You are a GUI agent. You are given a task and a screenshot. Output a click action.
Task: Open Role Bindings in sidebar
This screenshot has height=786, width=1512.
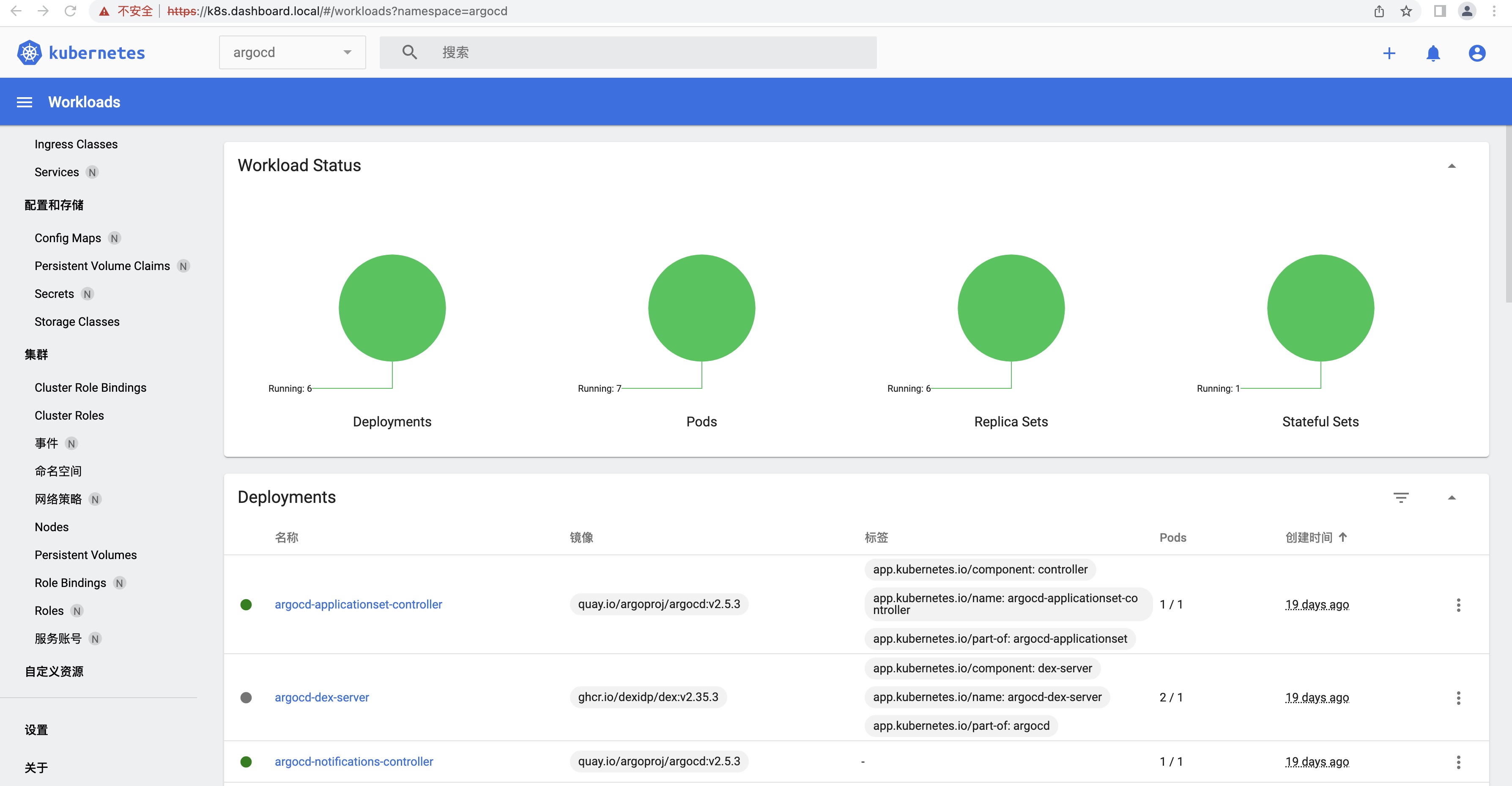coord(71,583)
